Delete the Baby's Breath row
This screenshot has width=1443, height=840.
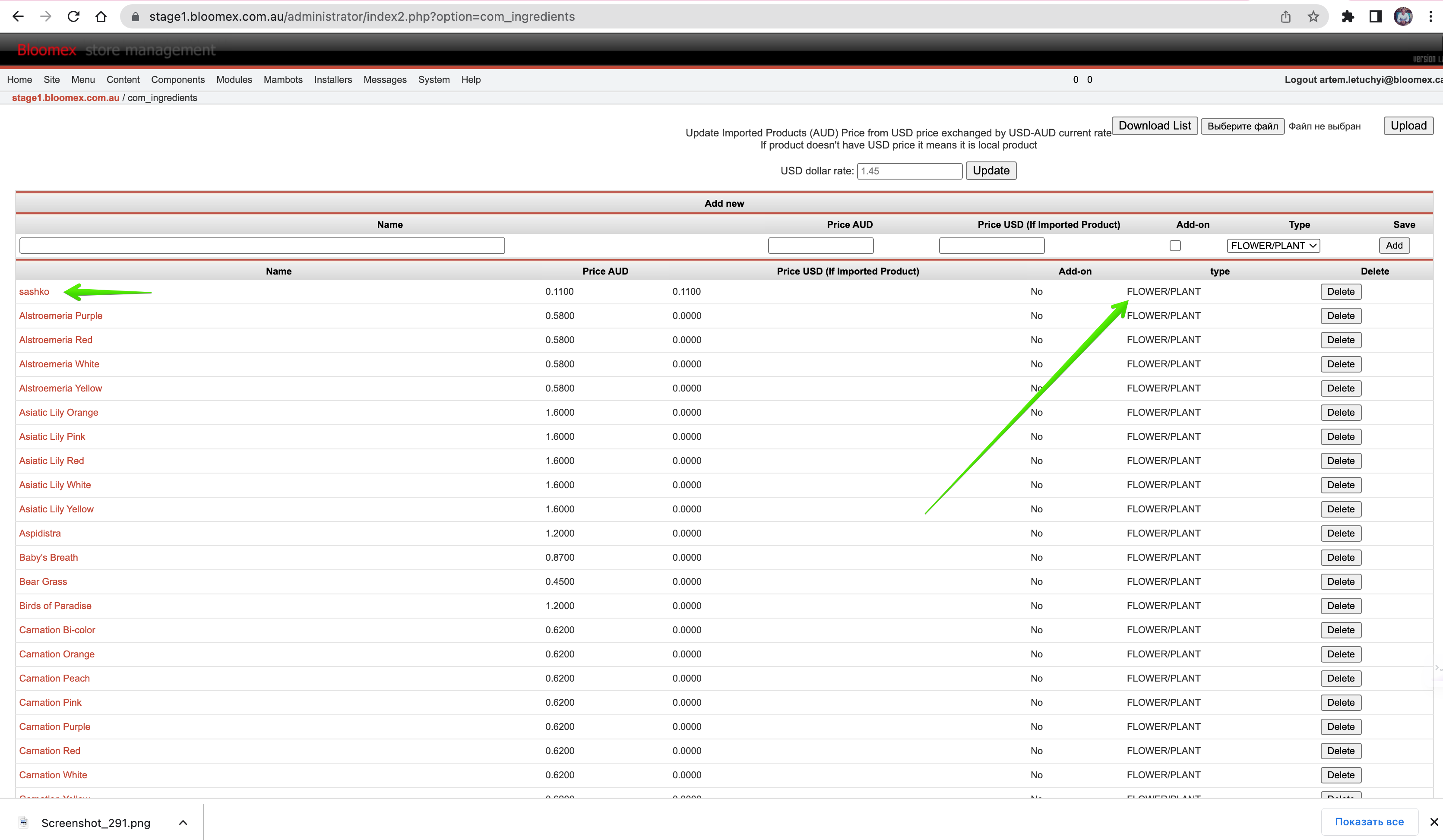pos(1341,557)
